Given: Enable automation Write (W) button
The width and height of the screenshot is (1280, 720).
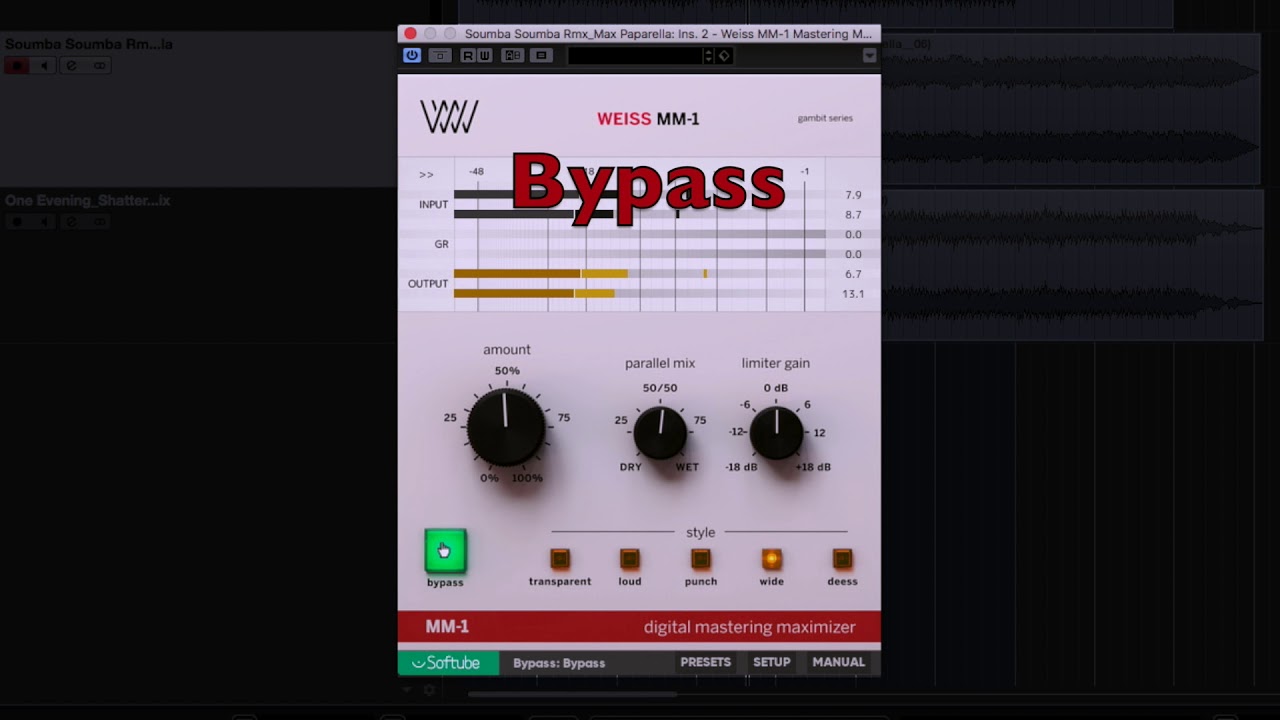Looking at the screenshot, I should pos(484,56).
